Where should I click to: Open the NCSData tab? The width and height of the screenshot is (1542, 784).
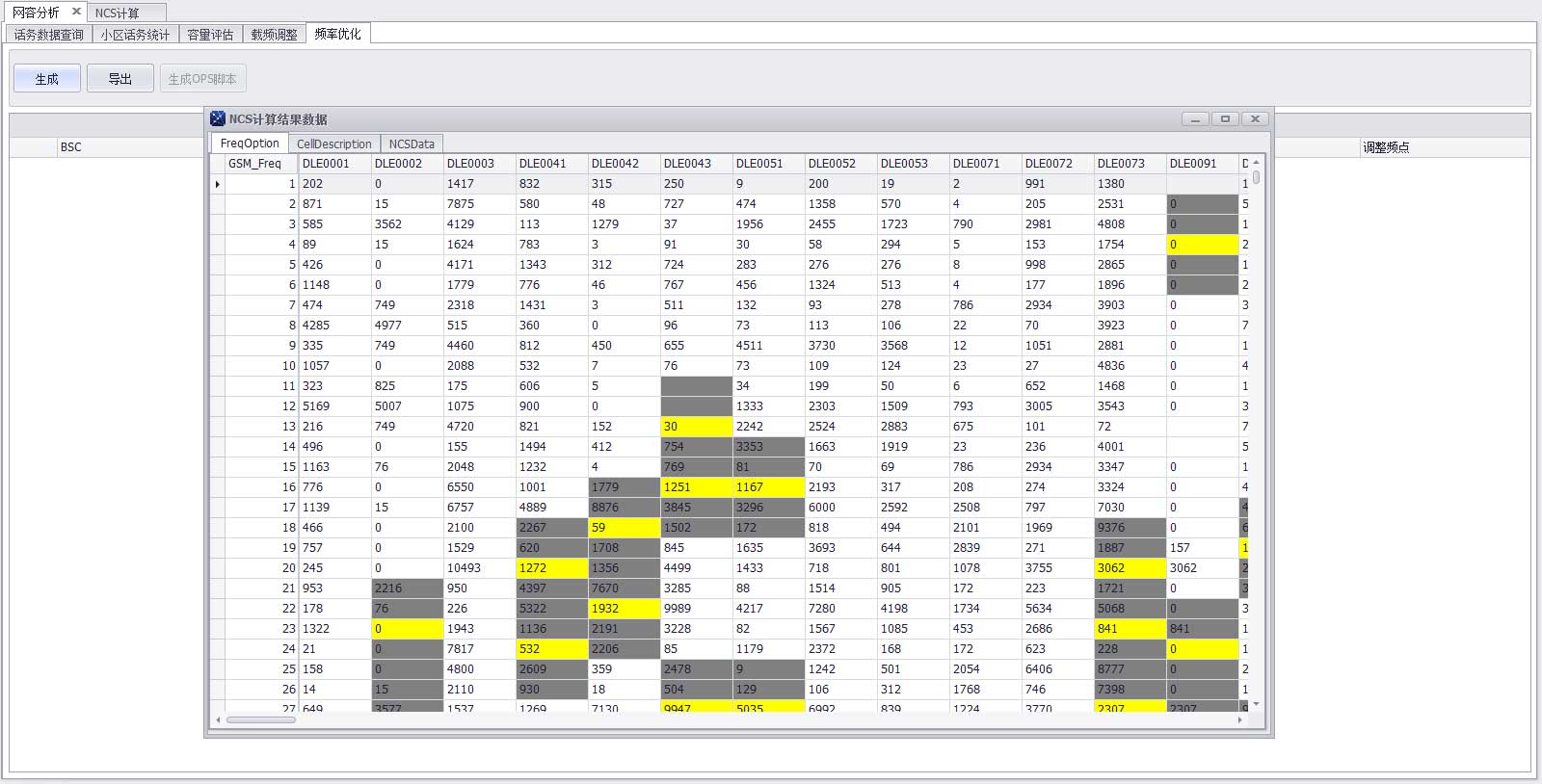[x=412, y=144]
